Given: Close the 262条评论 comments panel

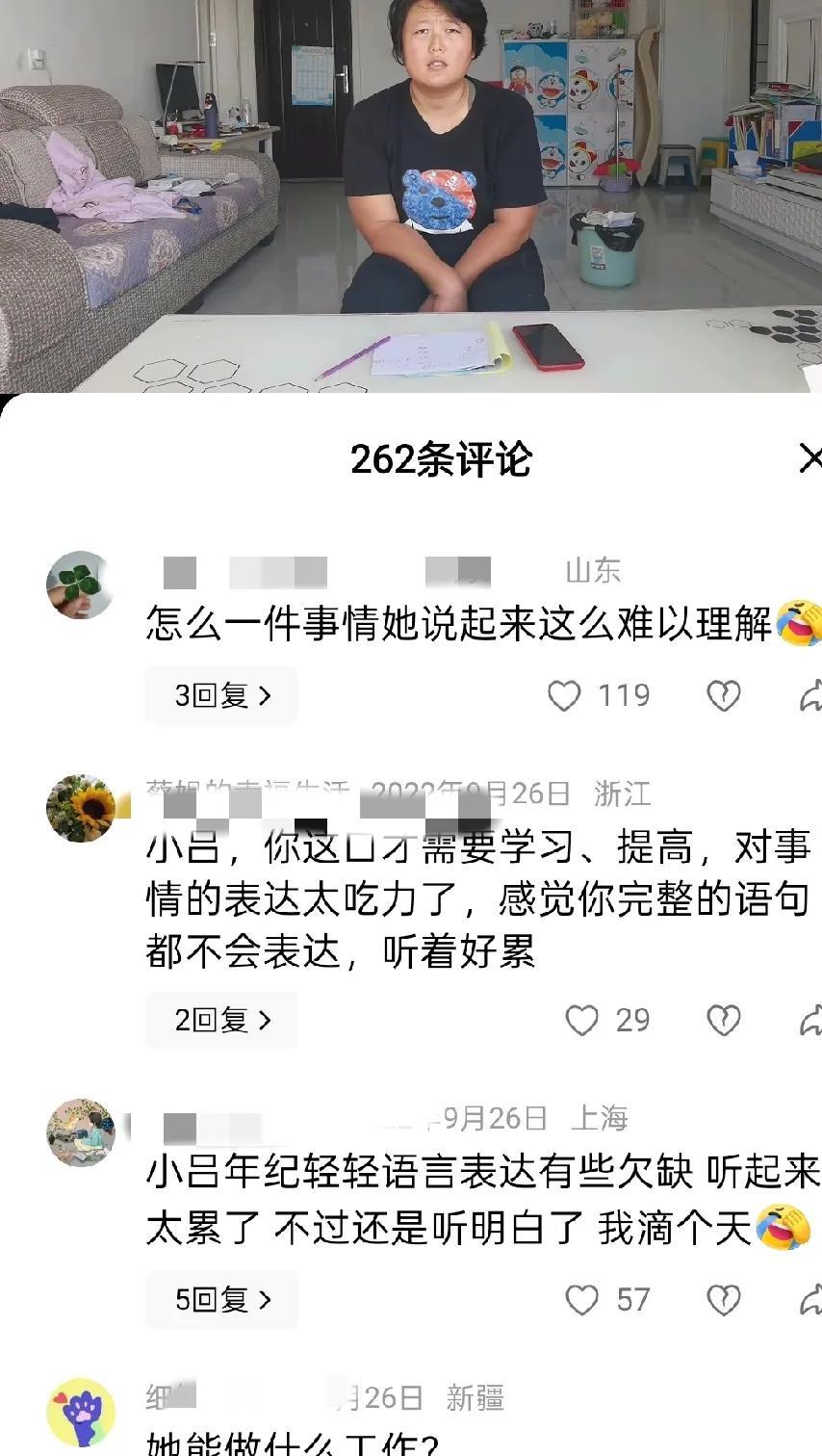Looking at the screenshot, I should 810,459.
